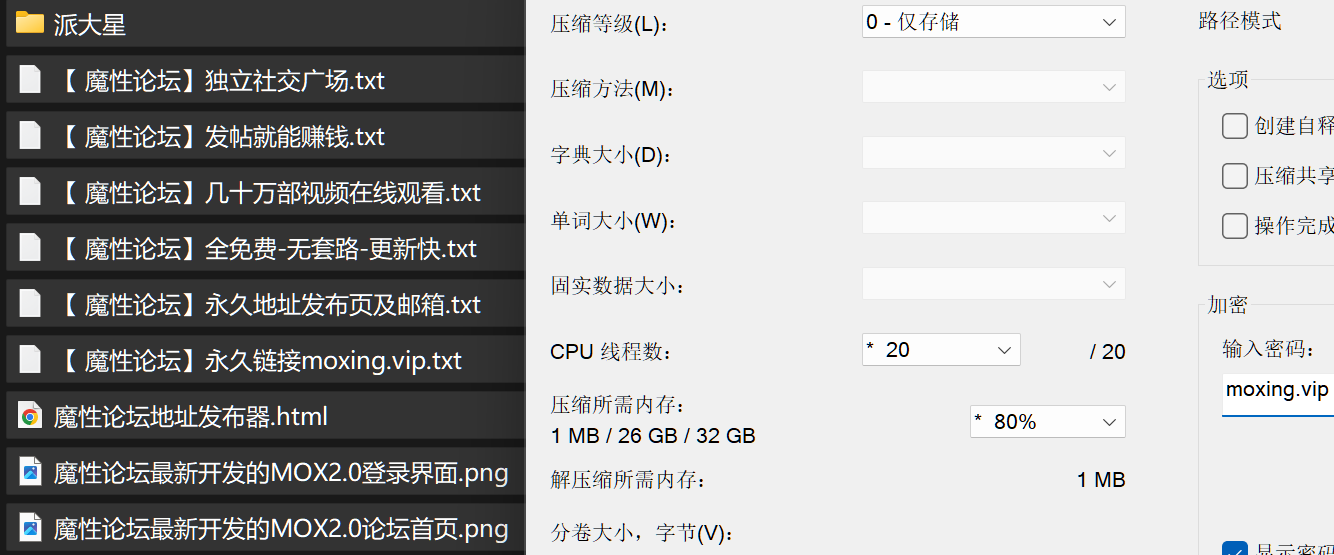This screenshot has height=555, width=1334.
Task: Click the 几十万部视频在线观看.txt file icon
Action: pos(30,192)
